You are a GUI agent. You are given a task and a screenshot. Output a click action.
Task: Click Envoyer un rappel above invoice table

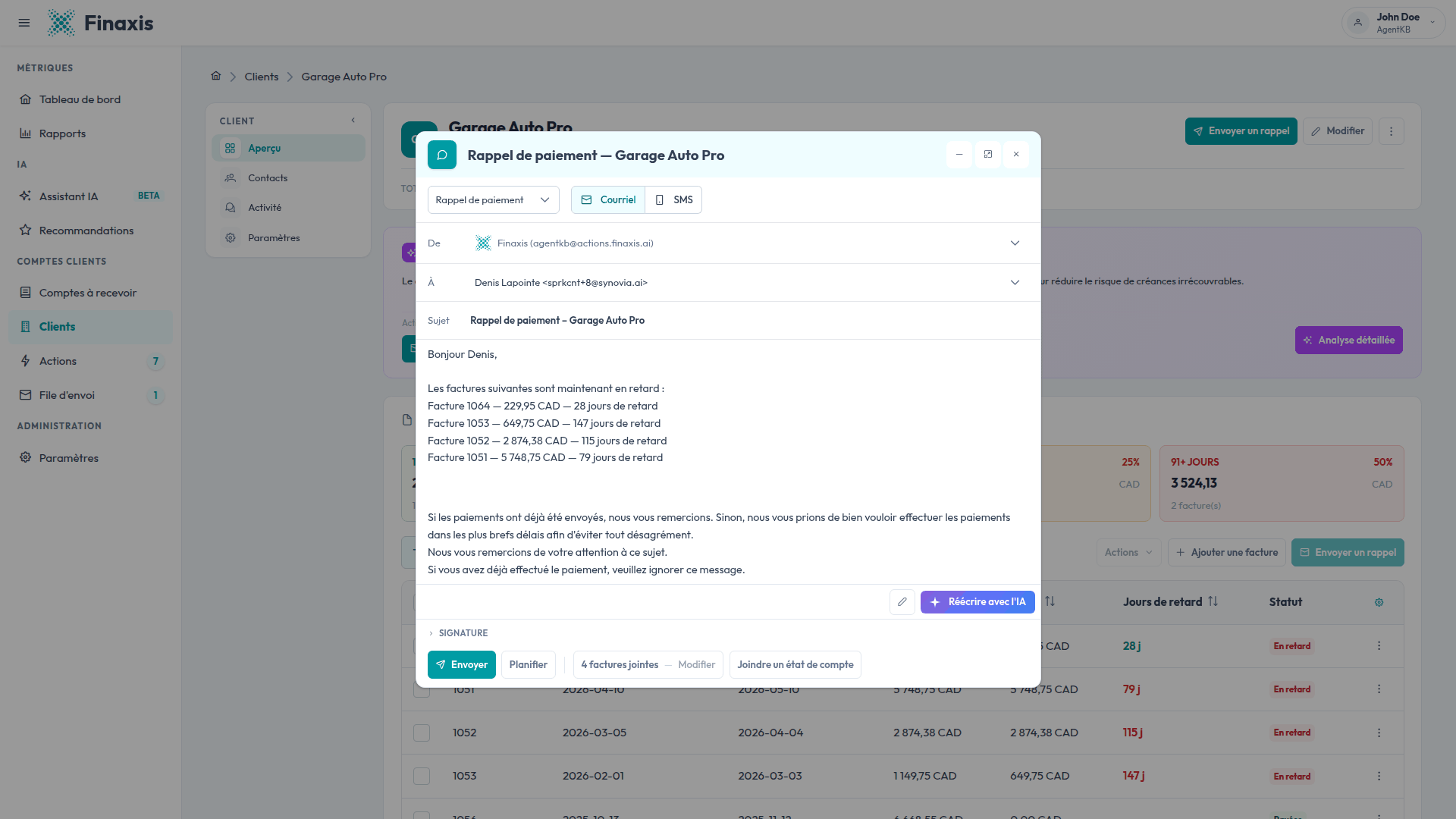[1348, 553]
